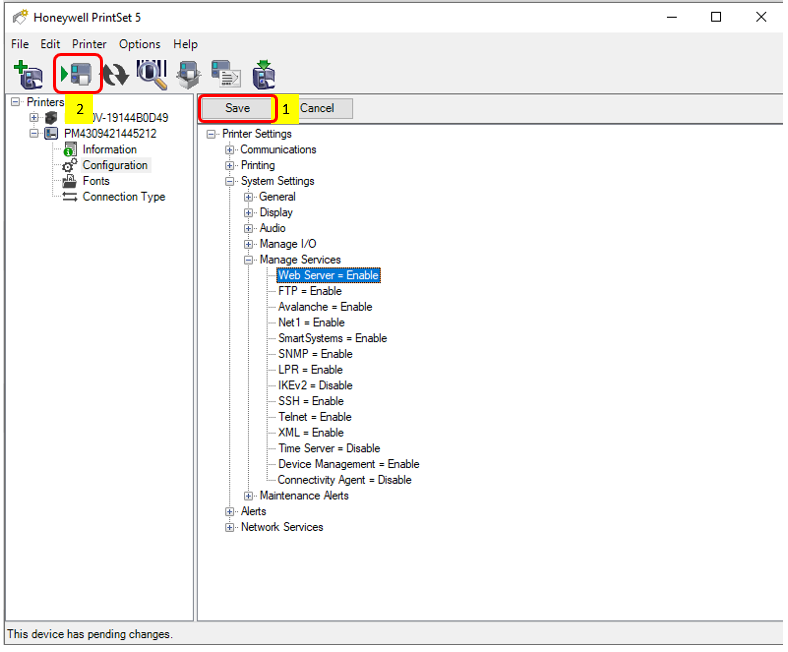
Task: Open the Help menu
Action: tap(185, 44)
